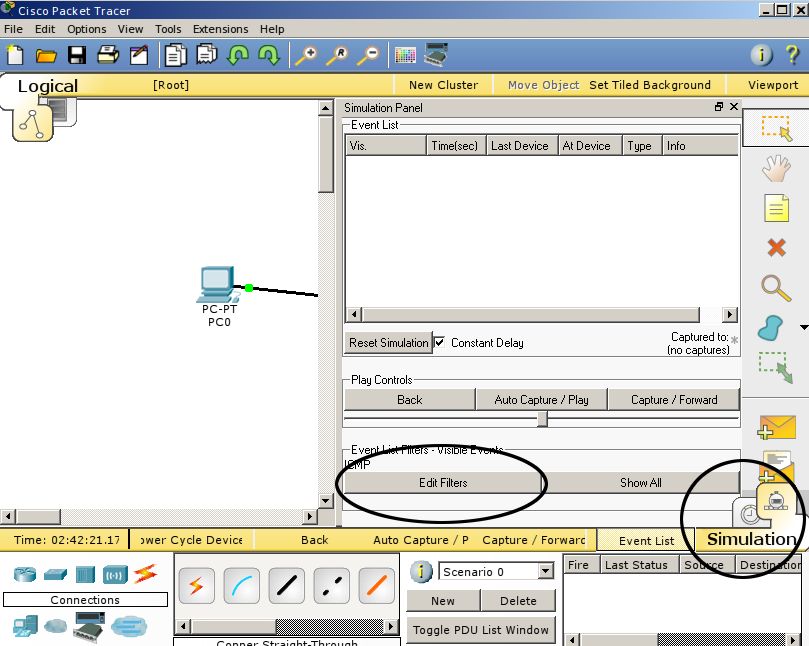
Task: Click the New scenario button
Action: coord(443,601)
